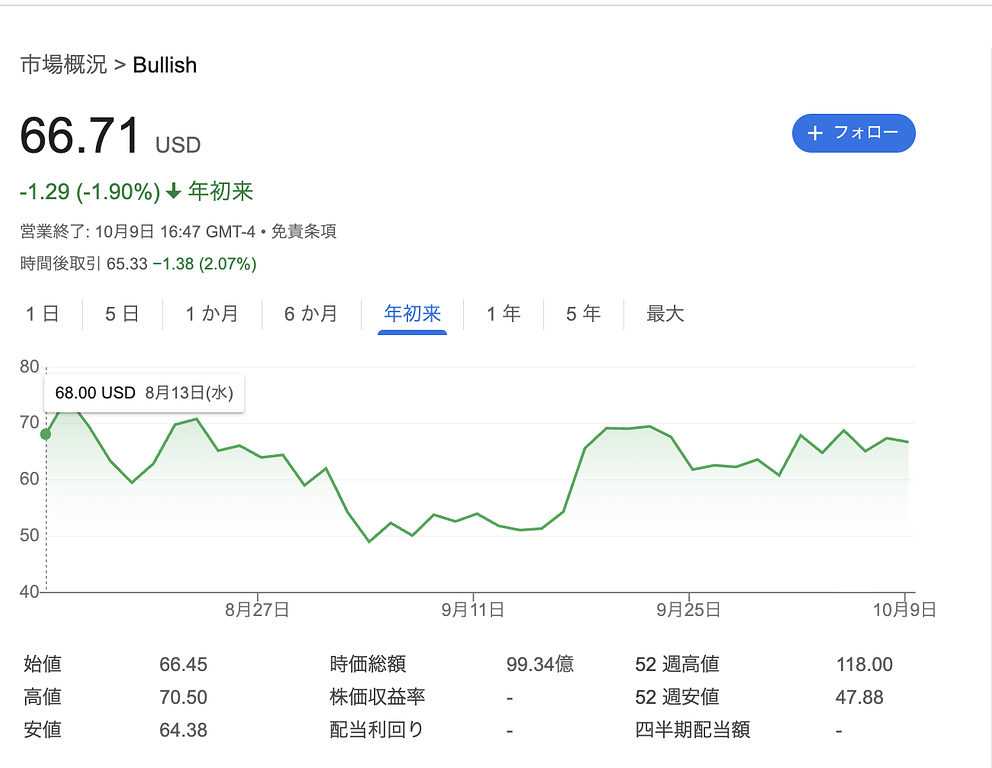The width and height of the screenshot is (992, 768).
Task: Select the 5日 time range tab
Action: (122, 314)
